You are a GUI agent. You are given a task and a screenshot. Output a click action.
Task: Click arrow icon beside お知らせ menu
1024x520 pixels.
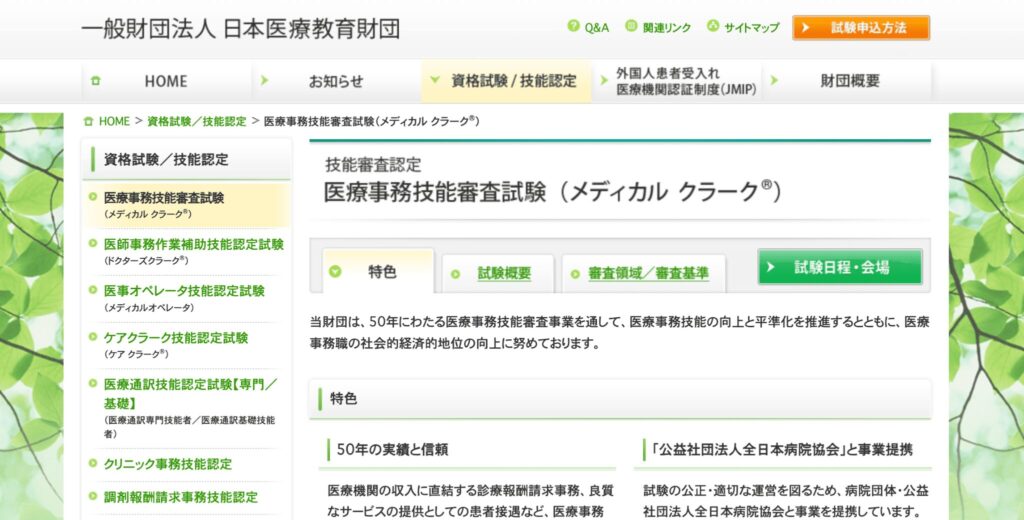[264, 80]
